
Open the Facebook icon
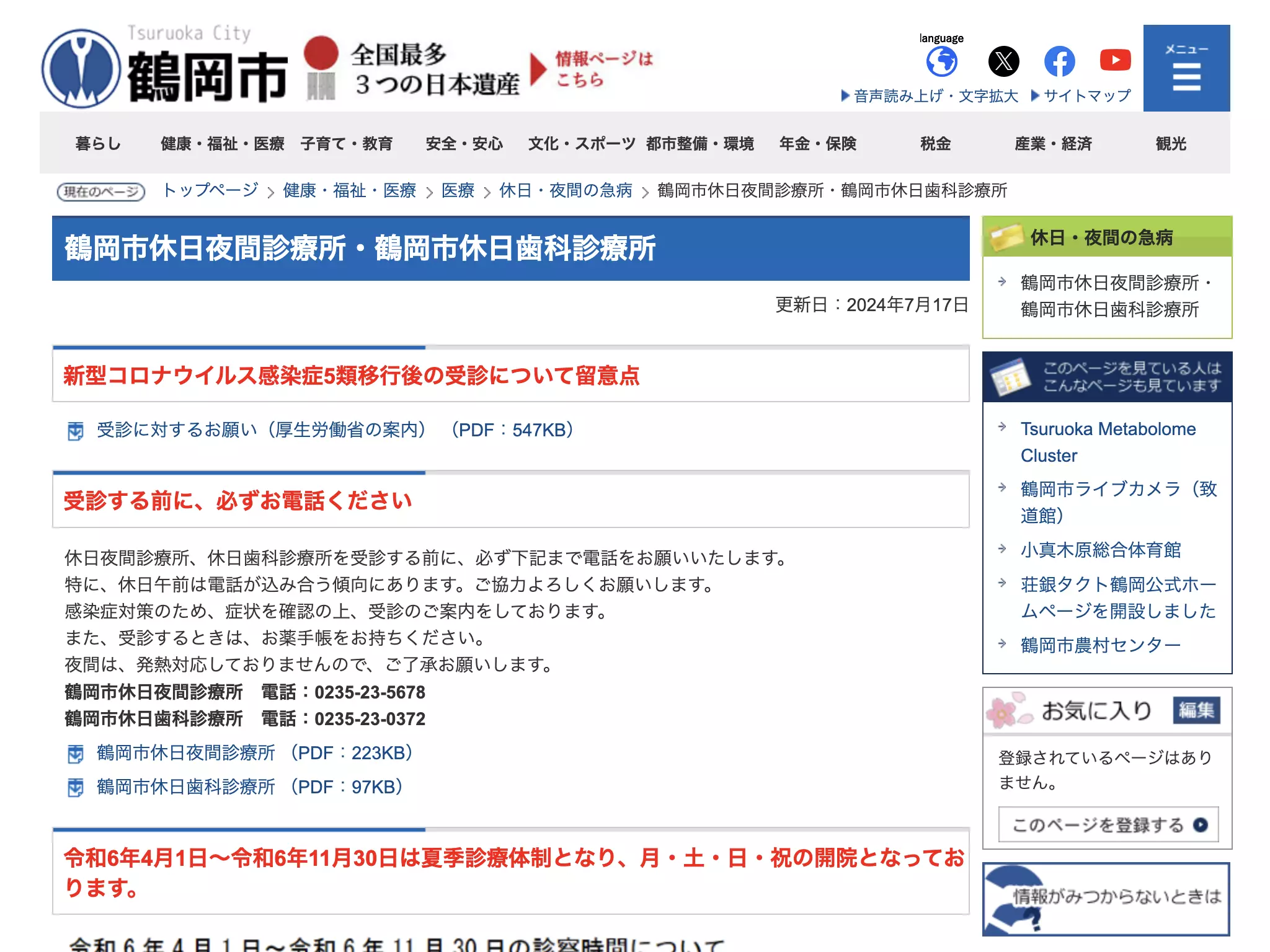(x=1059, y=61)
